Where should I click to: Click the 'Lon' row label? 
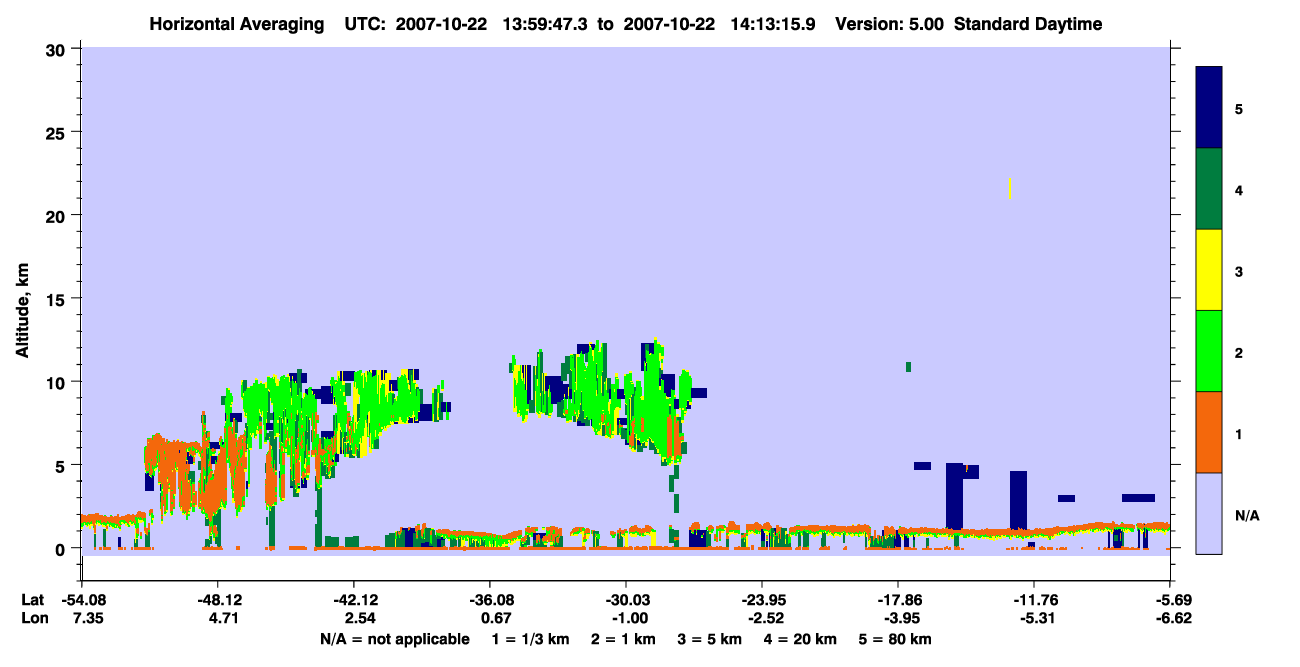click(34, 618)
